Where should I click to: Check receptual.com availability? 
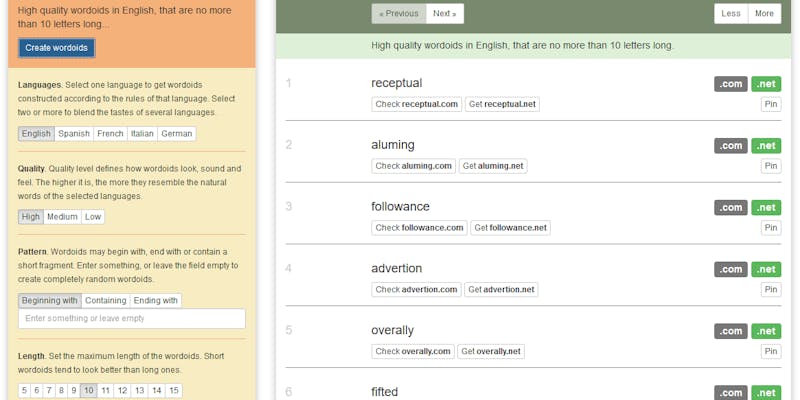pos(417,104)
